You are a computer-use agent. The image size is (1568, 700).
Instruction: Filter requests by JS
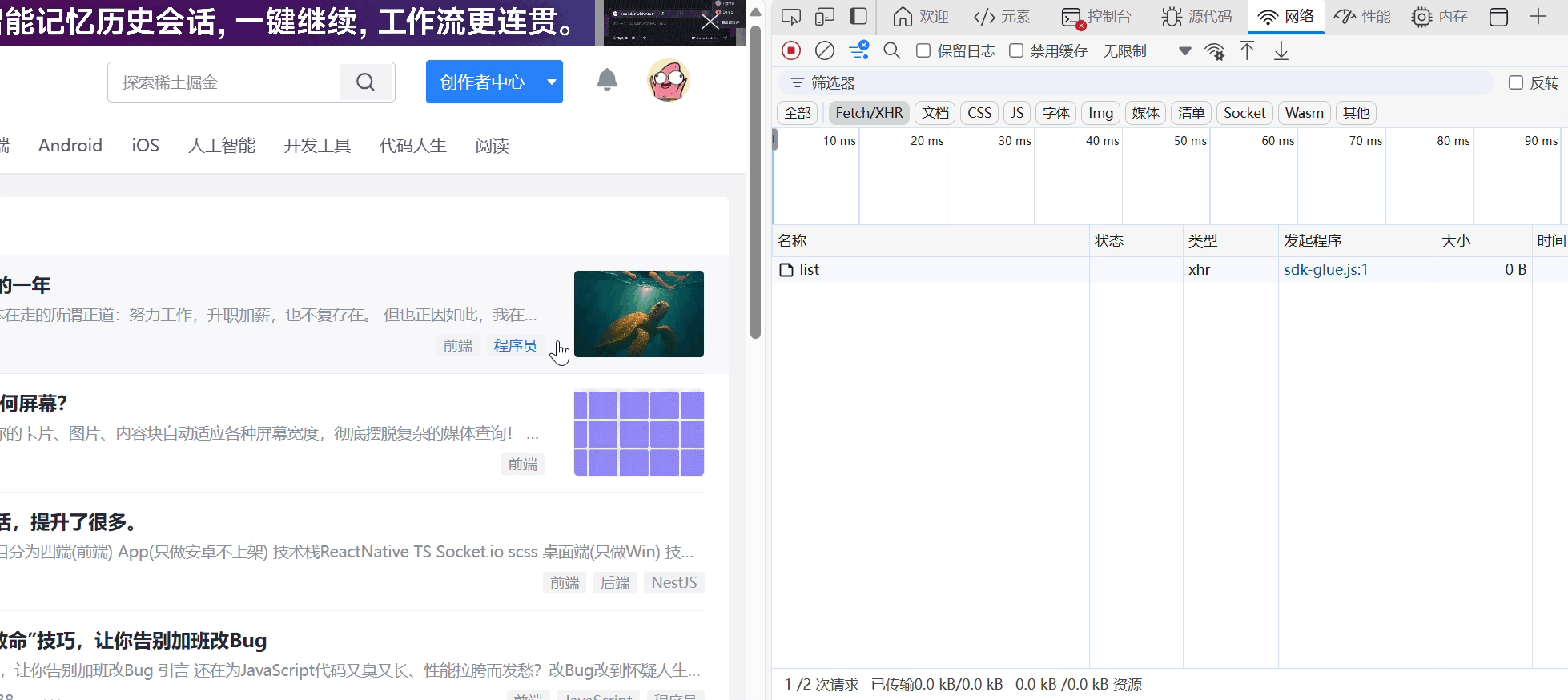point(1017,113)
